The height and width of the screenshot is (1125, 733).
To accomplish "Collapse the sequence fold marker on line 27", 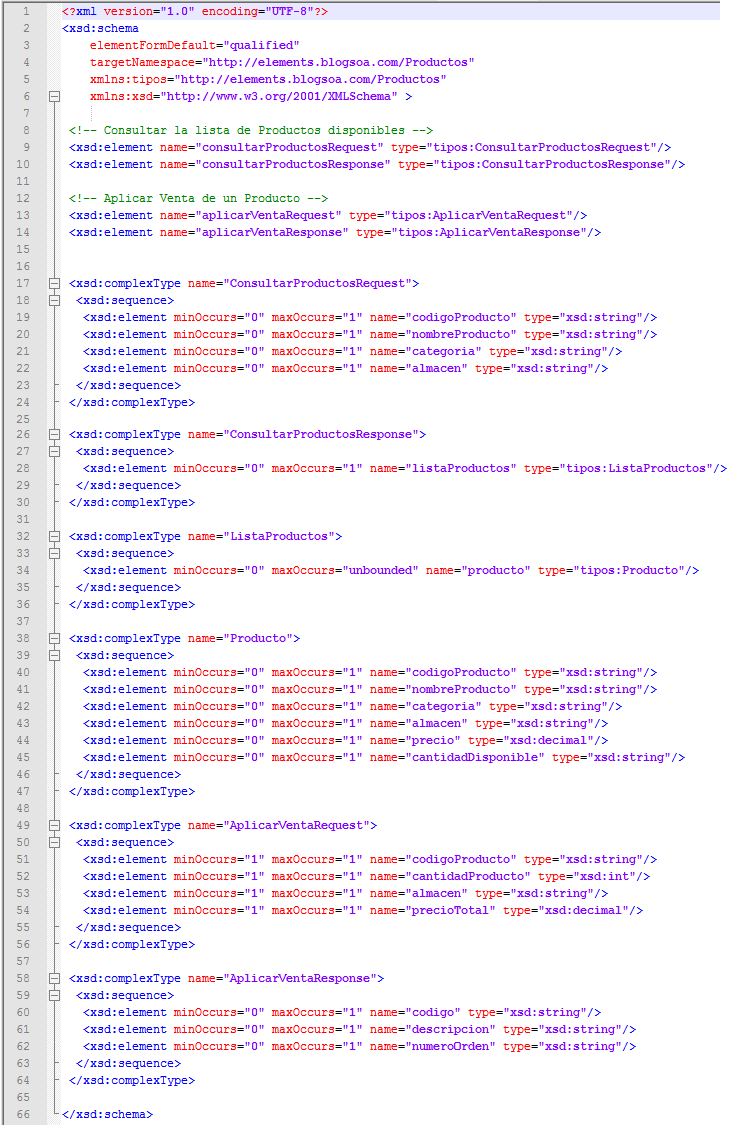I will [x=54, y=451].
